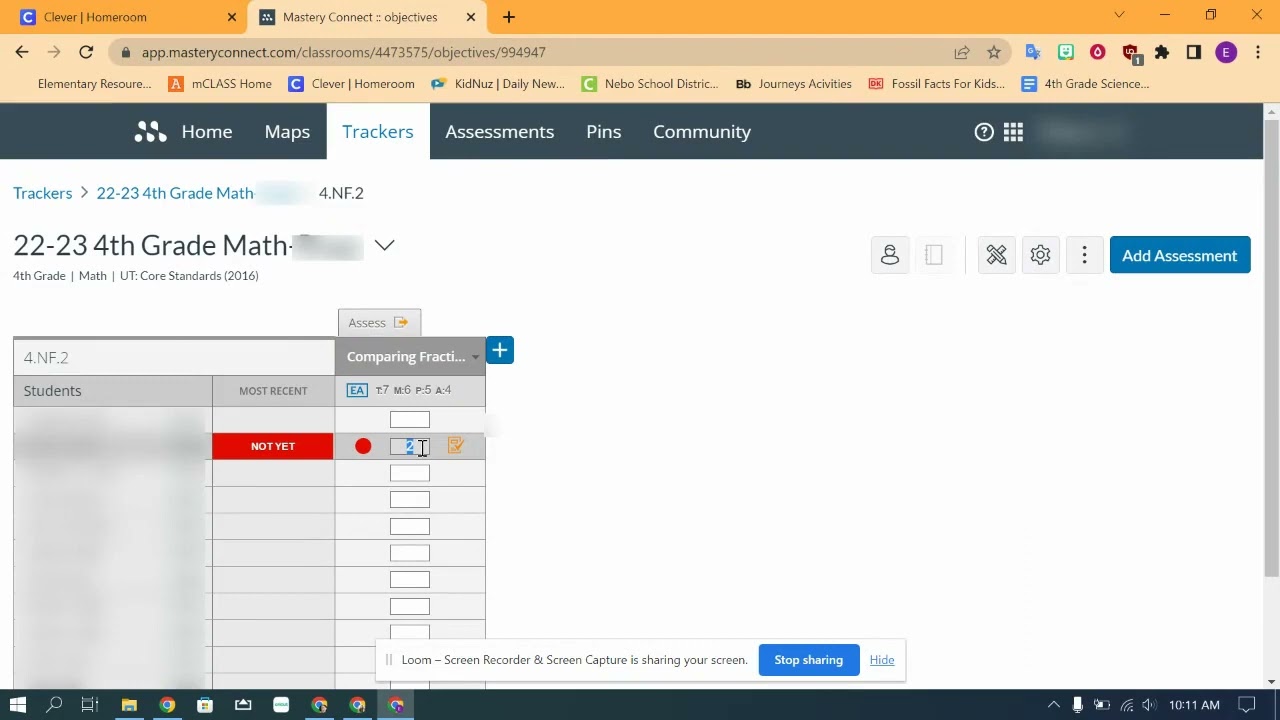Screen dimensions: 1280x720
Task: Open Google Translate extension icon
Action: pyautogui.click(x=1033, y=52)
